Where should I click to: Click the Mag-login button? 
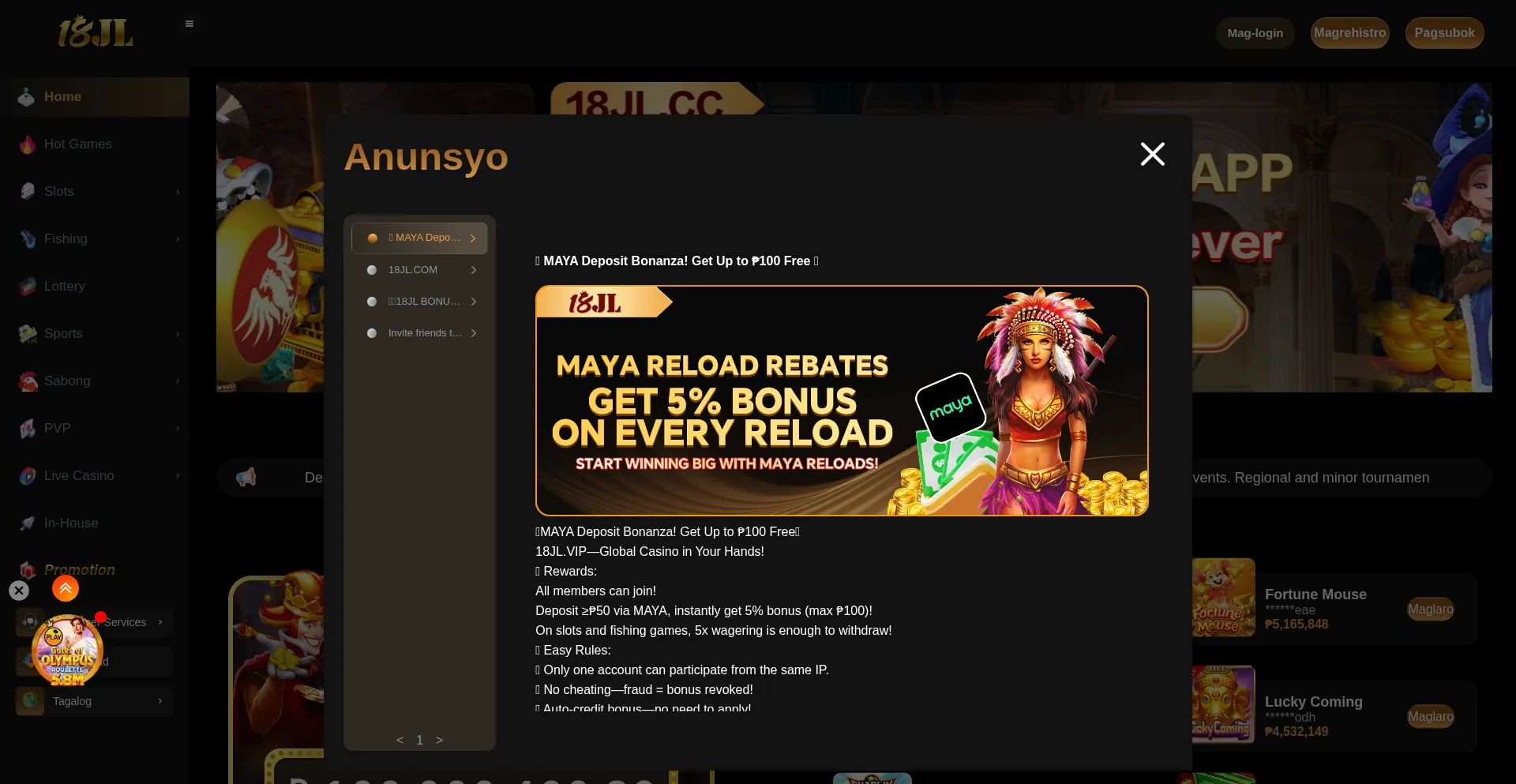coord(1255,33)
